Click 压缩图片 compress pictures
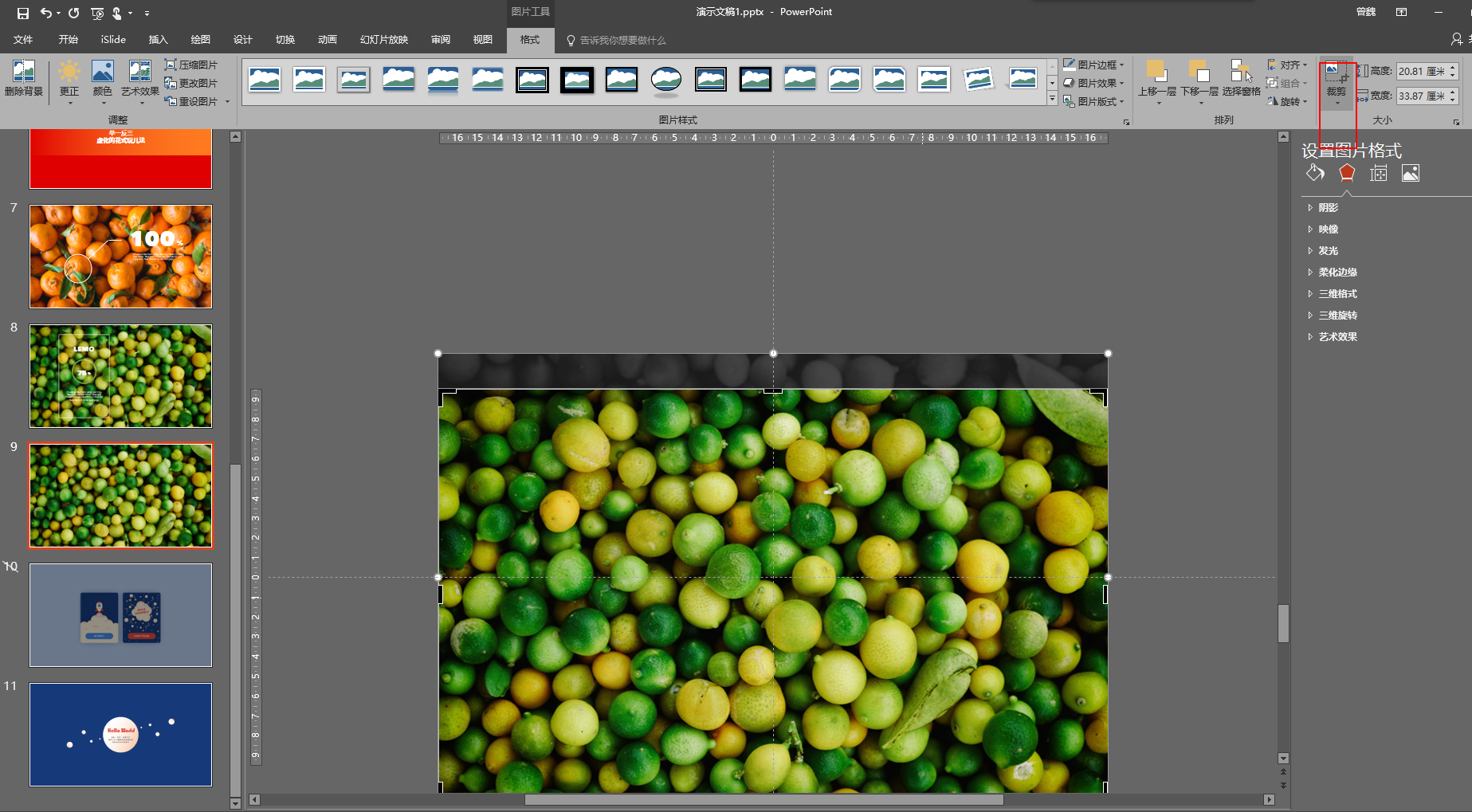The height and width of the screenshot is (812, 1472). pyautogui.click(x=191, y=65)
